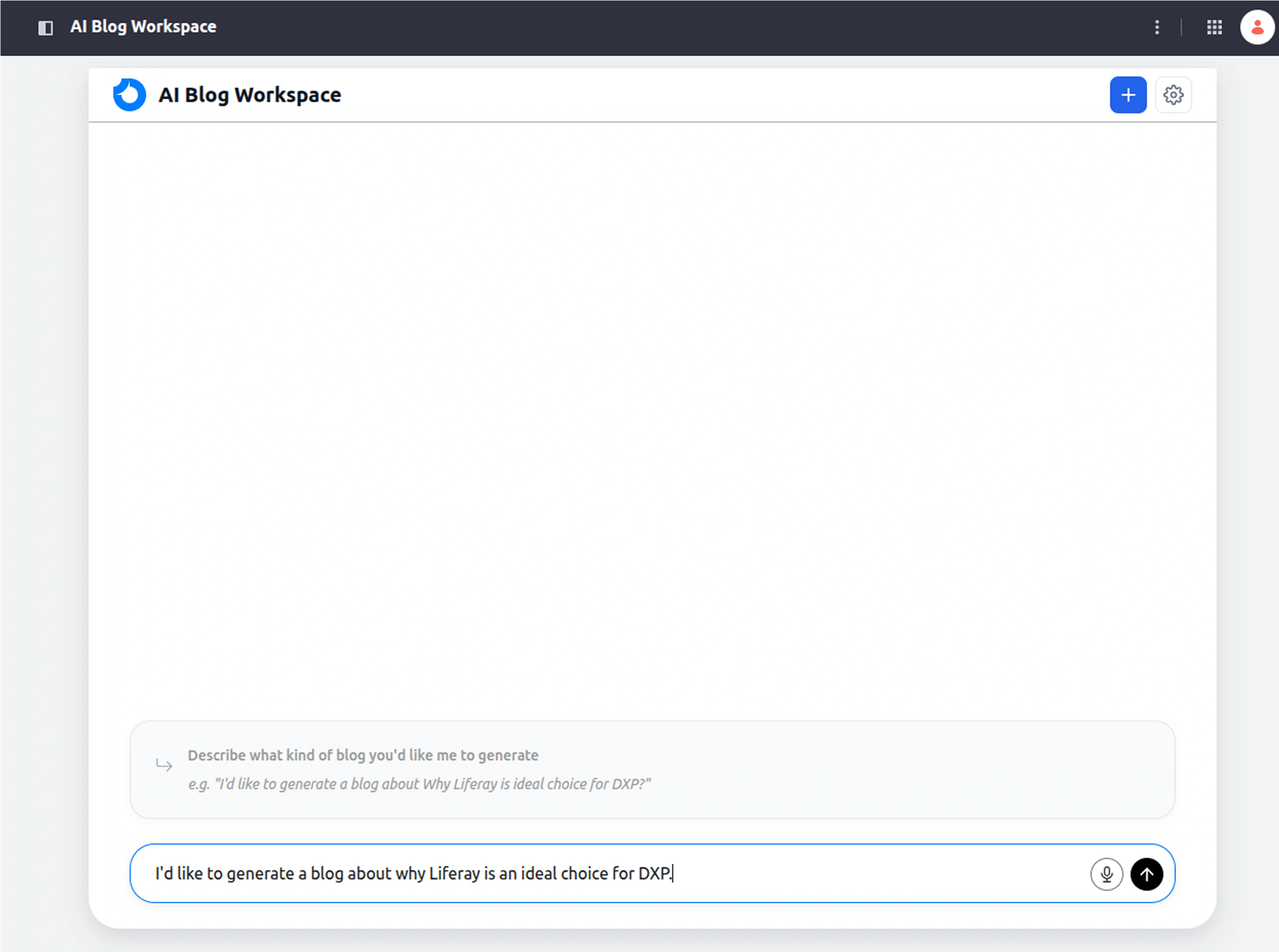Open the applications grid menu
The height and width of the screenshot is (952, 1279).
[1214, 27]
